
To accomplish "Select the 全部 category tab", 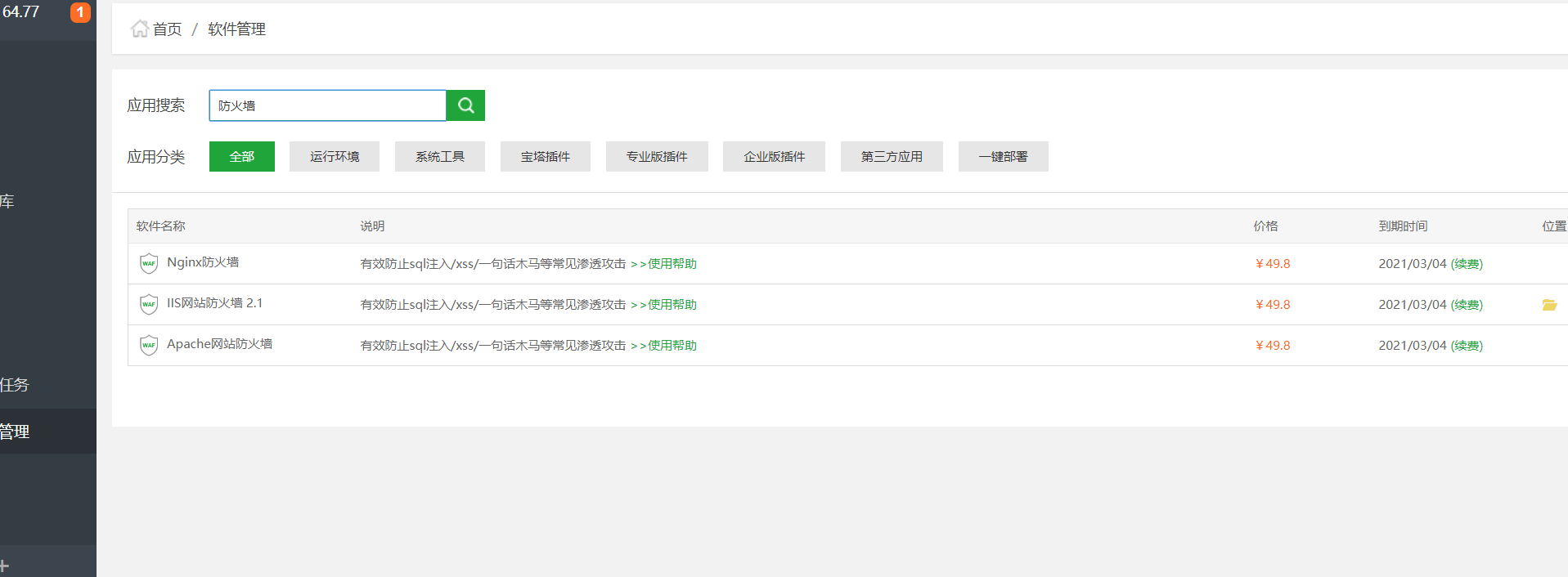I will 242,156.
